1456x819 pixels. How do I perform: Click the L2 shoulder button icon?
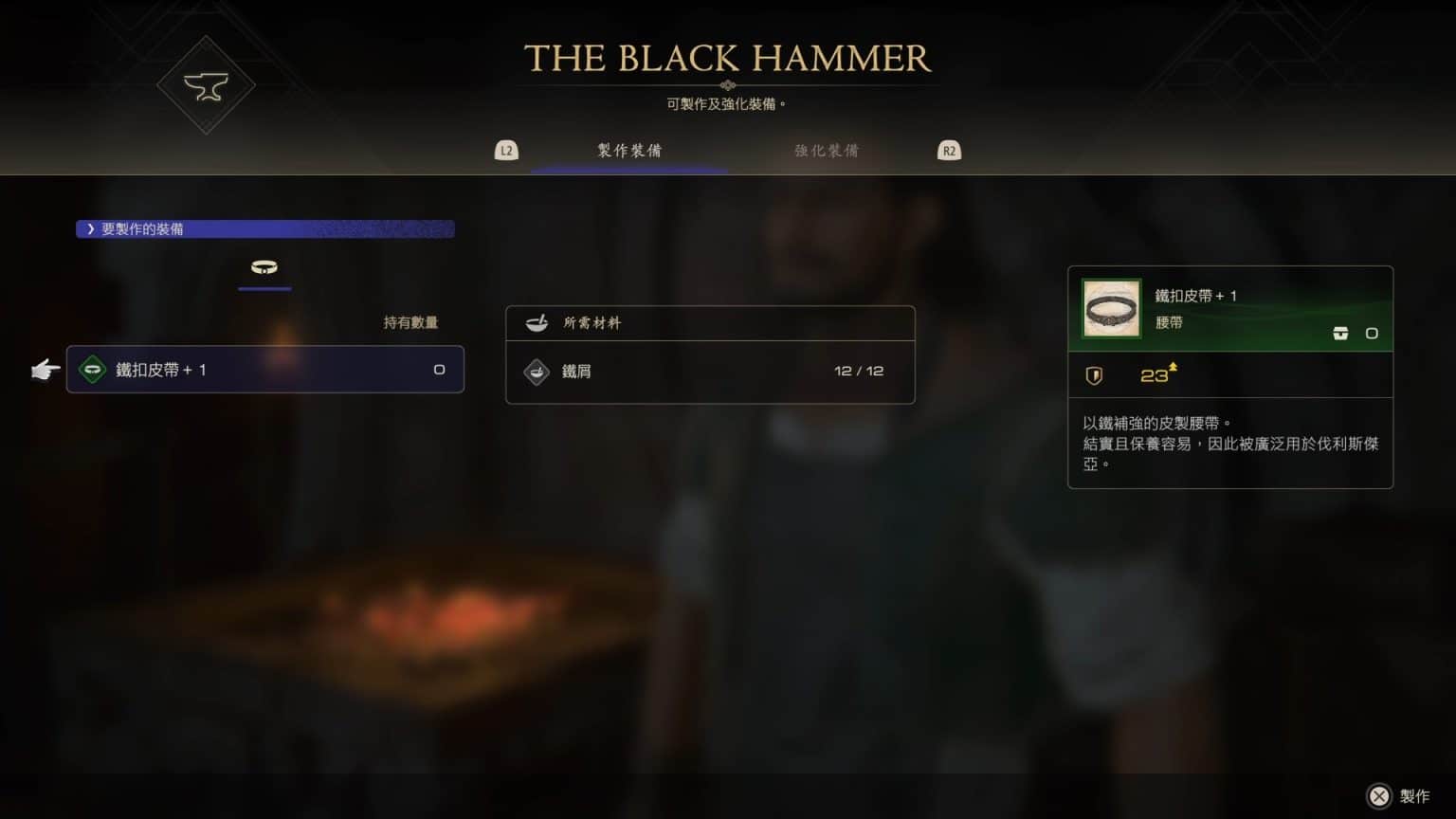coord(506,151)
